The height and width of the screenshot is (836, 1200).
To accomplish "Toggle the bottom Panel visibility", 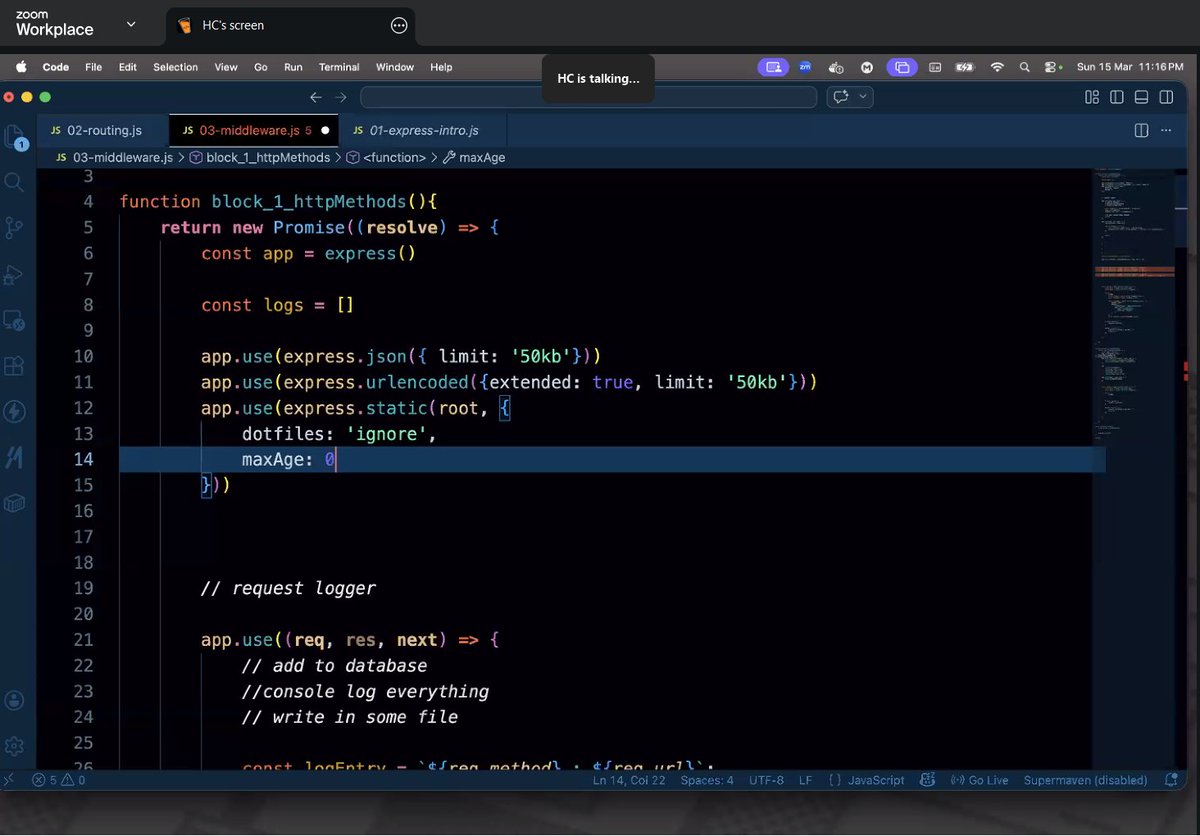I will click(x=1141, y=97).
